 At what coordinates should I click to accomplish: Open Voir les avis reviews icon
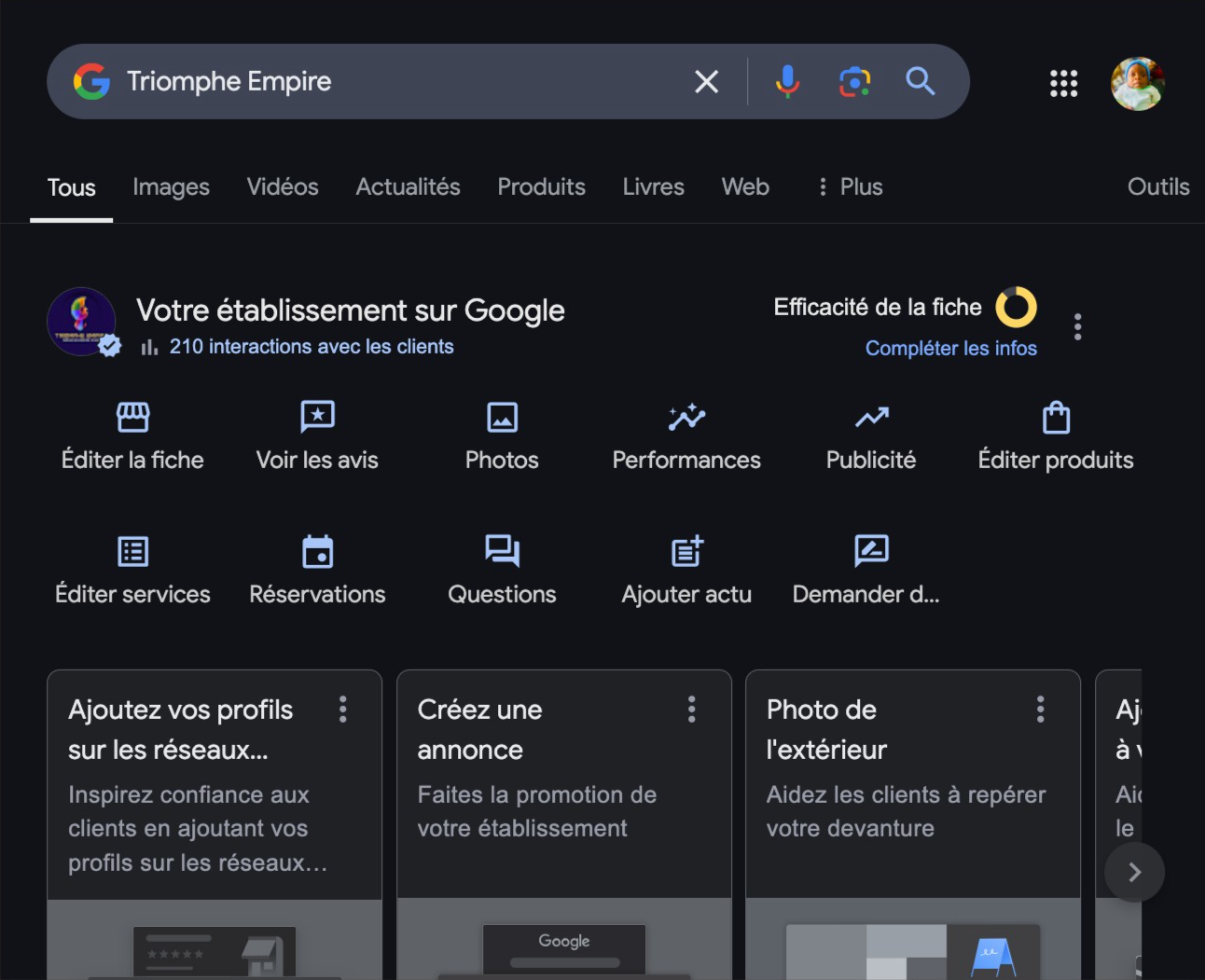[317, 417]
